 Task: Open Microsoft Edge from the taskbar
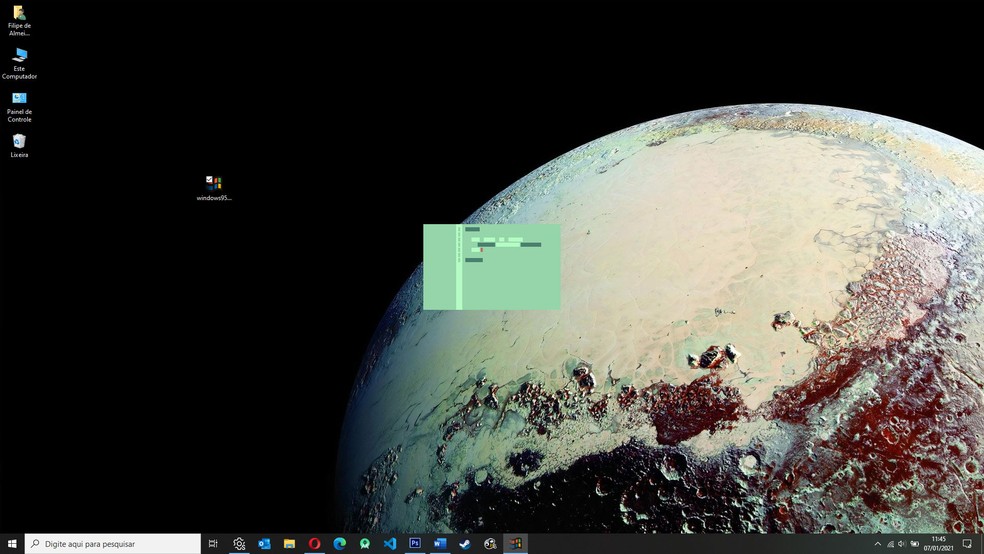coord(340,544)
